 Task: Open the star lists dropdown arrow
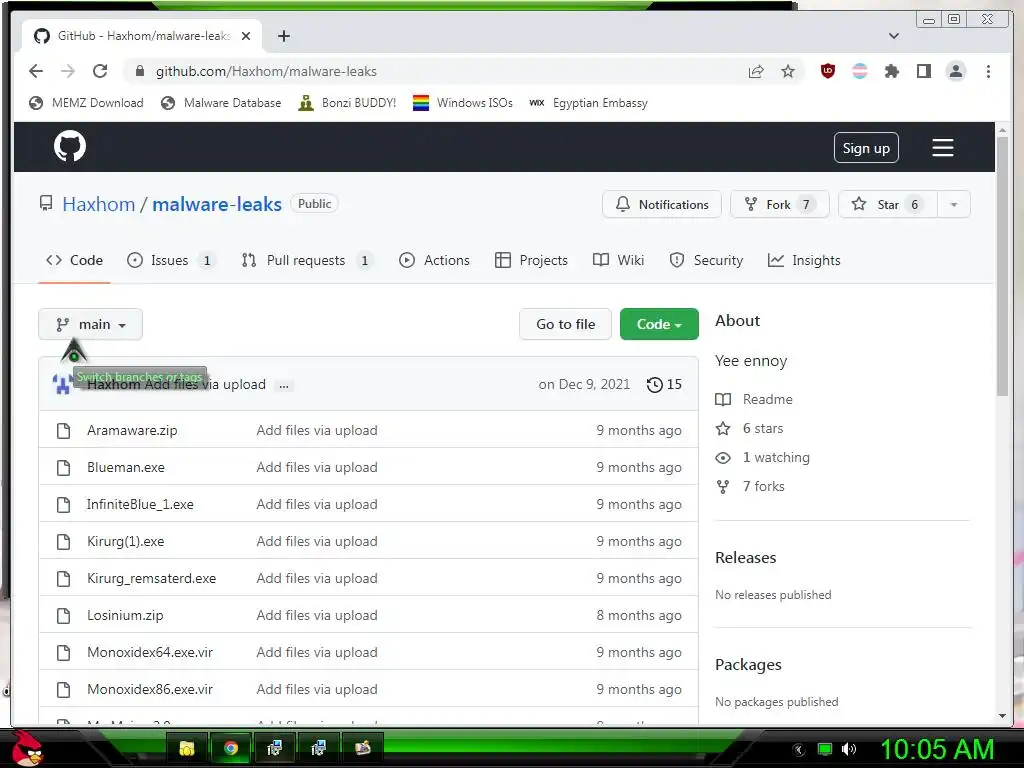(953, 204)
